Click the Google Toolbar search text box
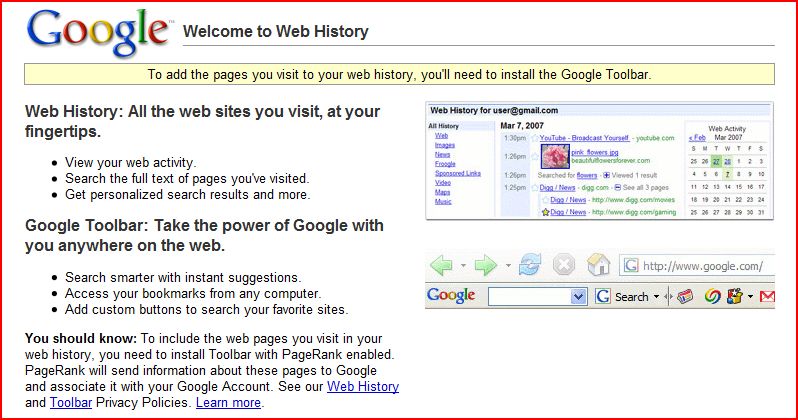 (530, 297)
